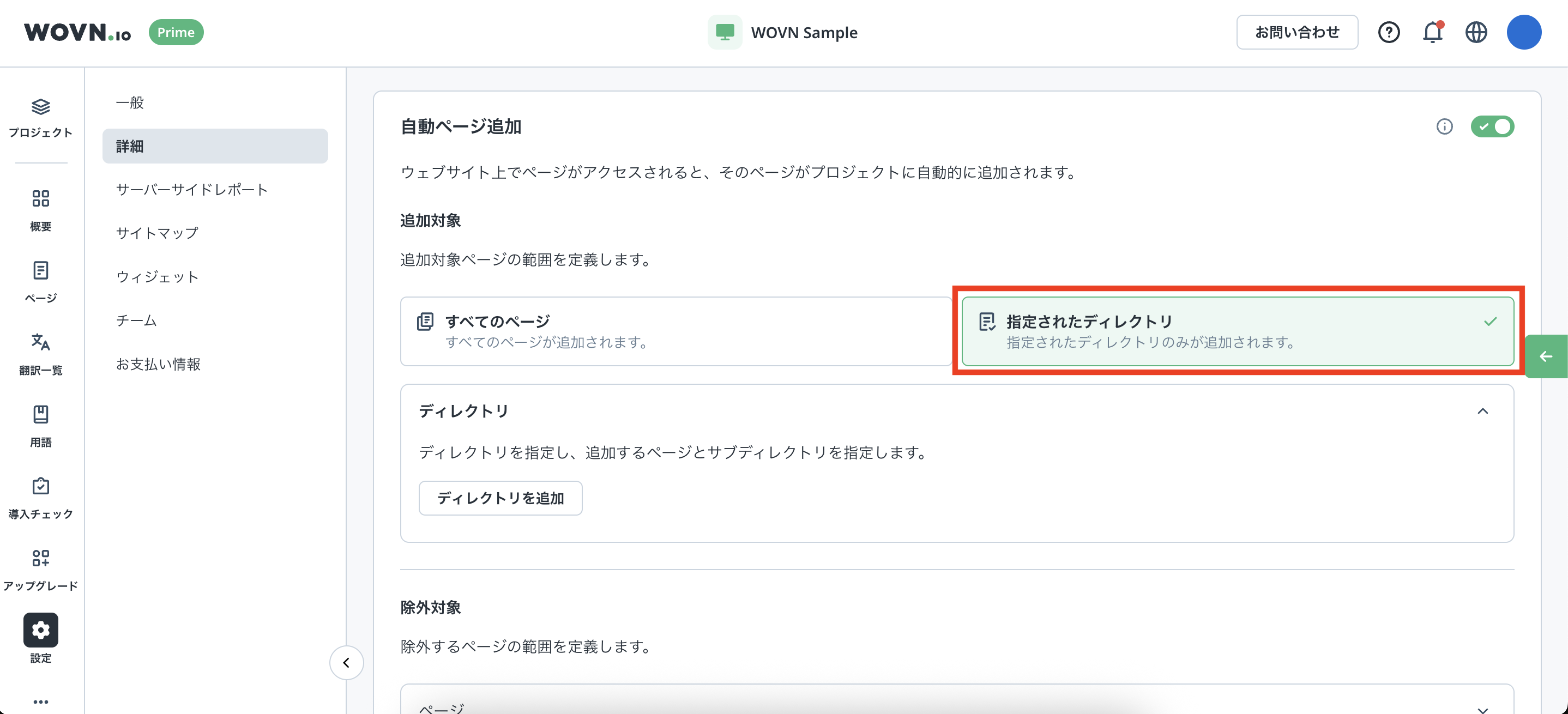
Task: Click ディレクトリを追加 button
Action: pos(500,498)
